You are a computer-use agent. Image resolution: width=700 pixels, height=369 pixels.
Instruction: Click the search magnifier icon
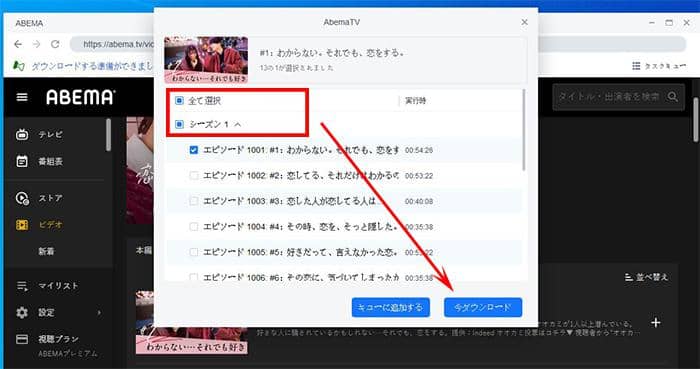tap(672, 96)
